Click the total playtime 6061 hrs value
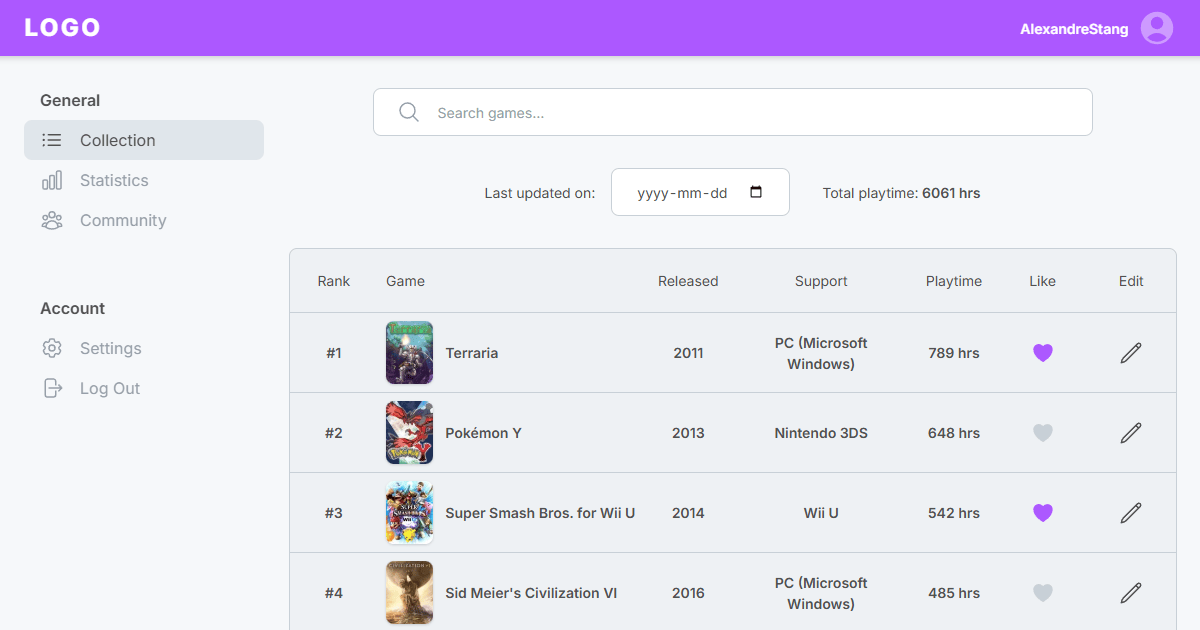 951,193
